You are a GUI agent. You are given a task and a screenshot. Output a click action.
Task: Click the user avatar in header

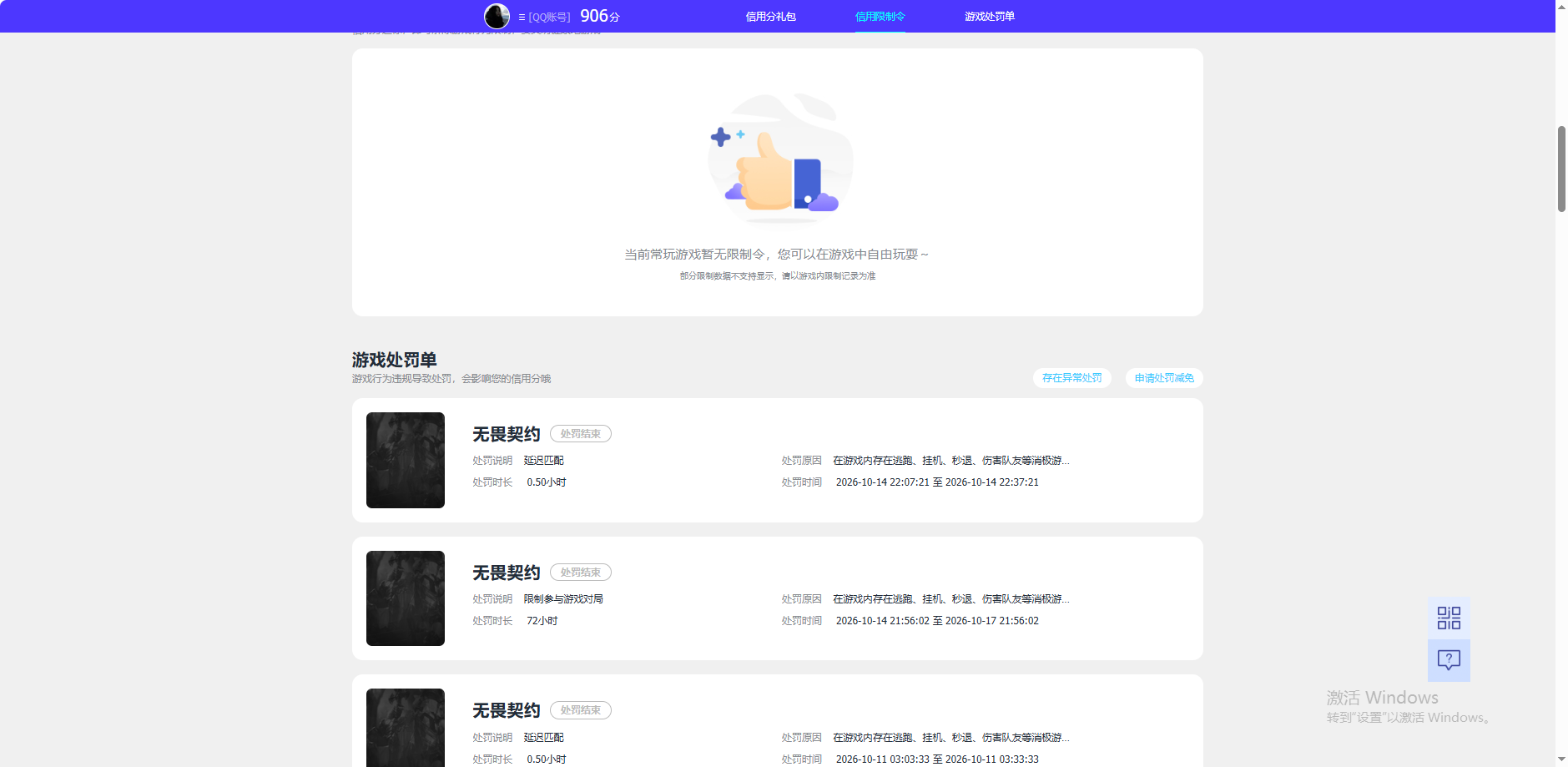[x=497, y=16]
